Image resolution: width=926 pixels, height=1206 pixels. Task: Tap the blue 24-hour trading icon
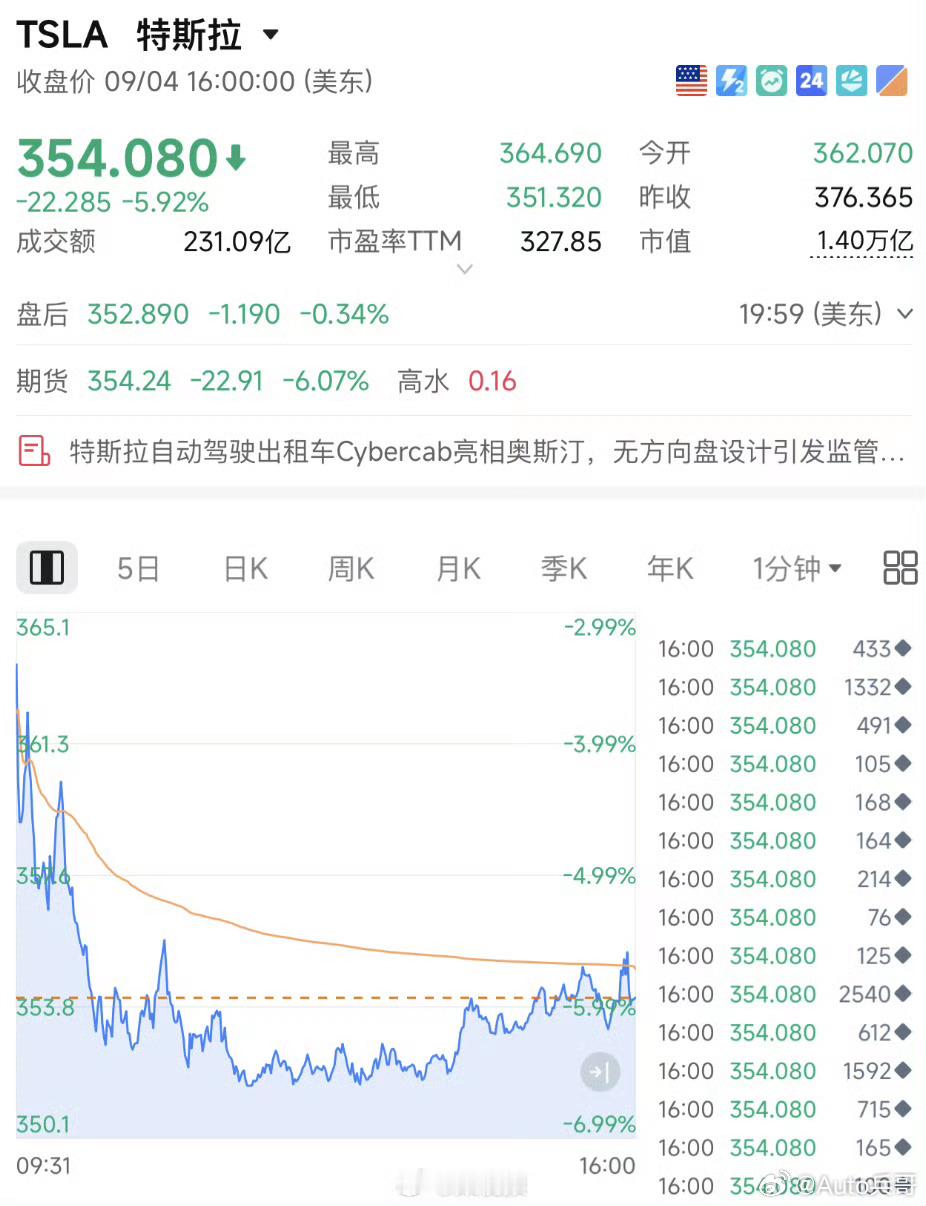811,80
